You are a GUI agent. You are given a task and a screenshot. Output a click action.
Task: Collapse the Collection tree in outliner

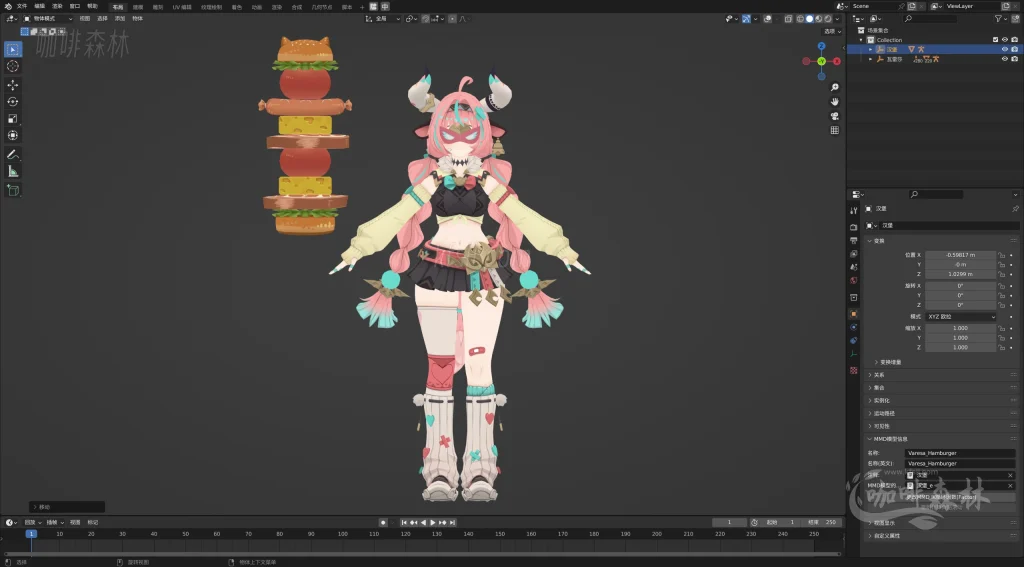861,40
